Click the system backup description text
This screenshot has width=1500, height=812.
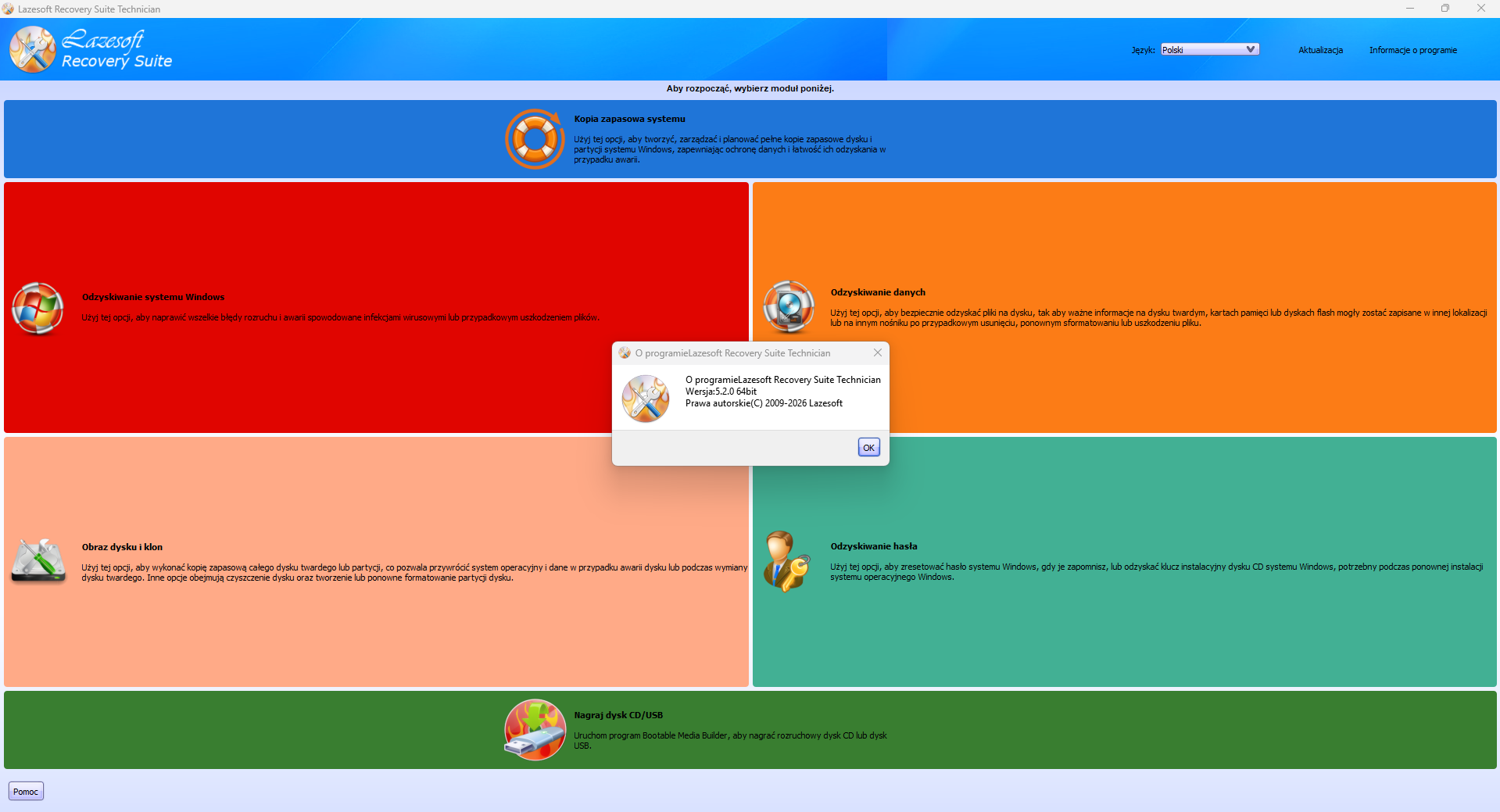(730, 149)
